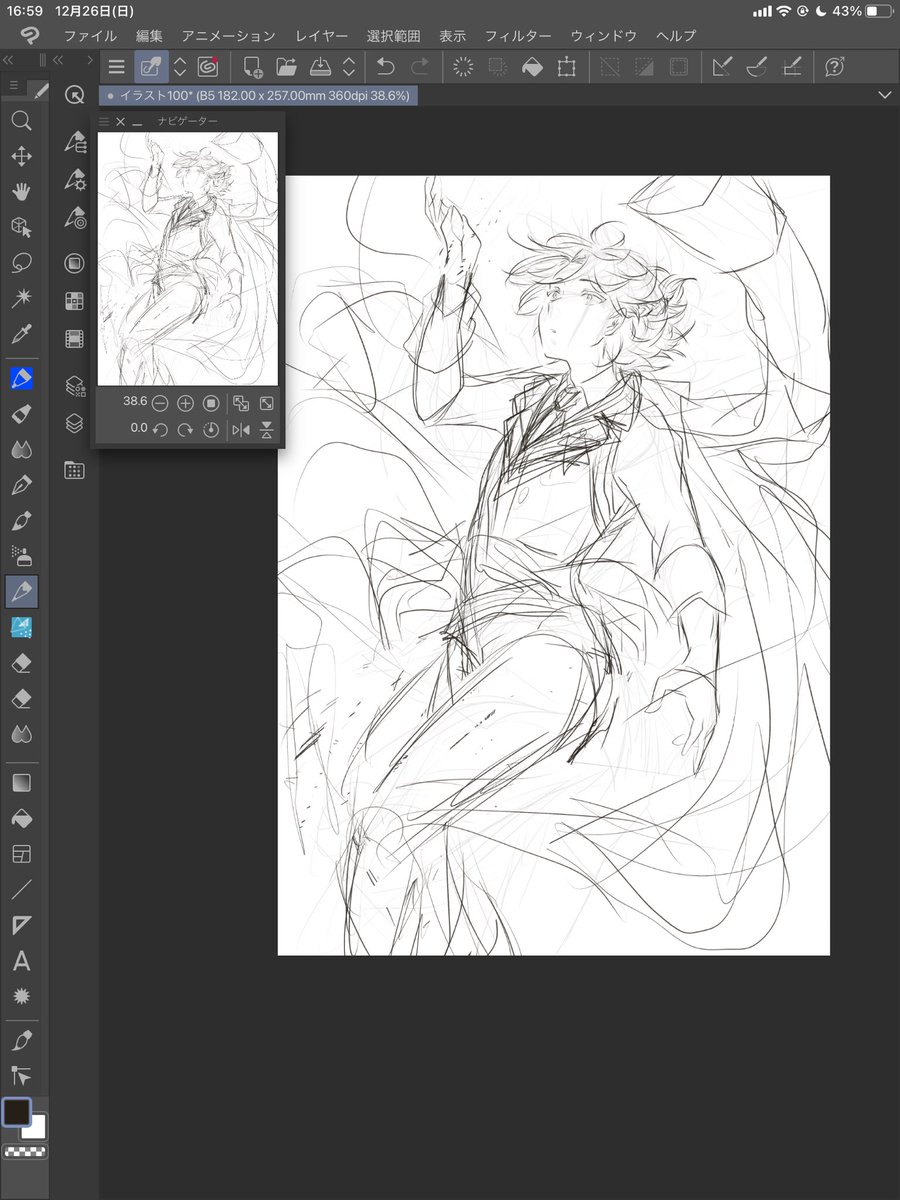Click the command bar Fill bucket icon

coord(533,67)
